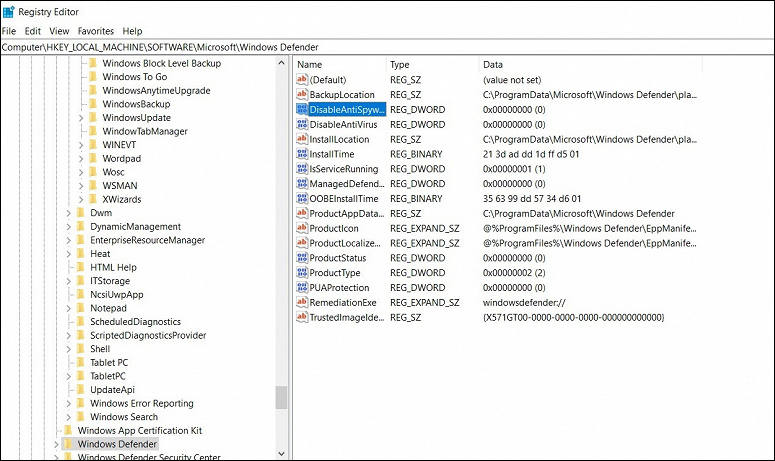Click the ProductType DWORD icon
This screenshot has height=461, width=775.
301,272
